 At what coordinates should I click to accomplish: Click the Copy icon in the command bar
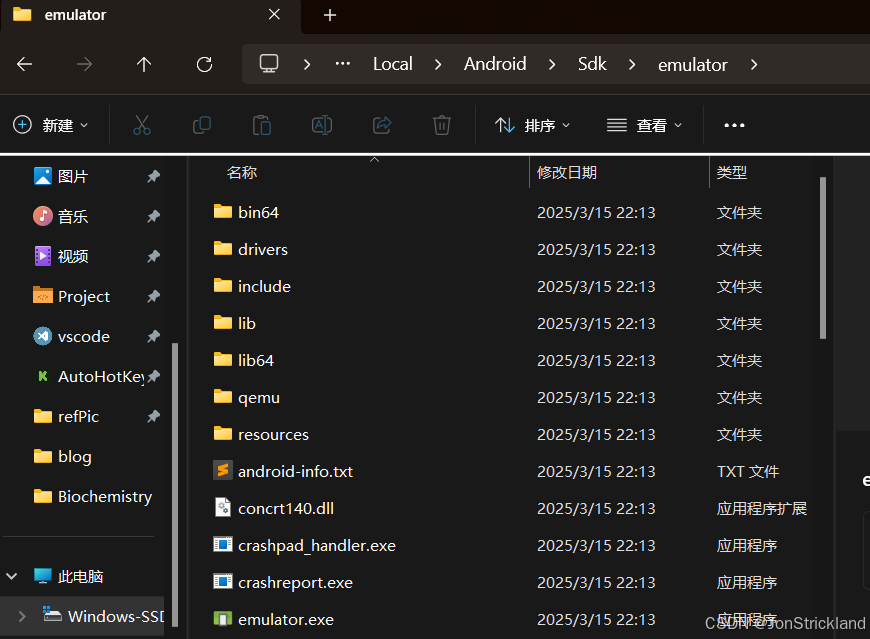point(202,125)
